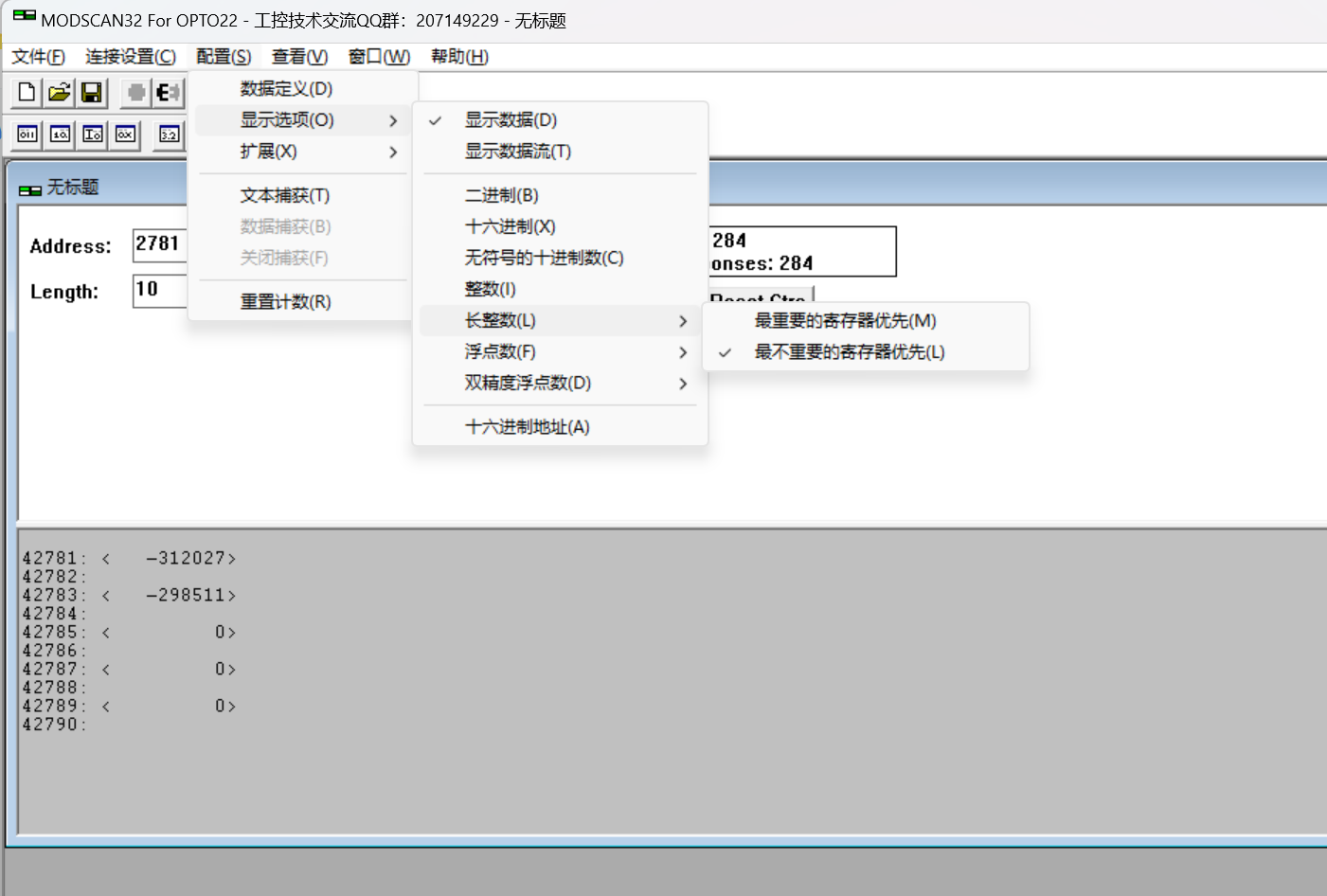This screenshot has width=1327, height=896.
Task: Click the Length input field
Action: [160, 290]
